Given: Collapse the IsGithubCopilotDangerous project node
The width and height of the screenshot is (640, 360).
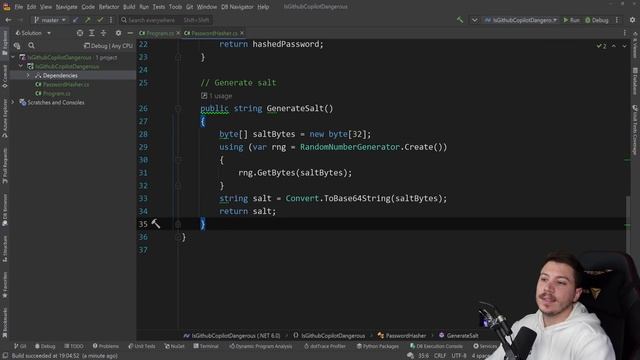Looking at the screenshot, I should click(20, 66).
